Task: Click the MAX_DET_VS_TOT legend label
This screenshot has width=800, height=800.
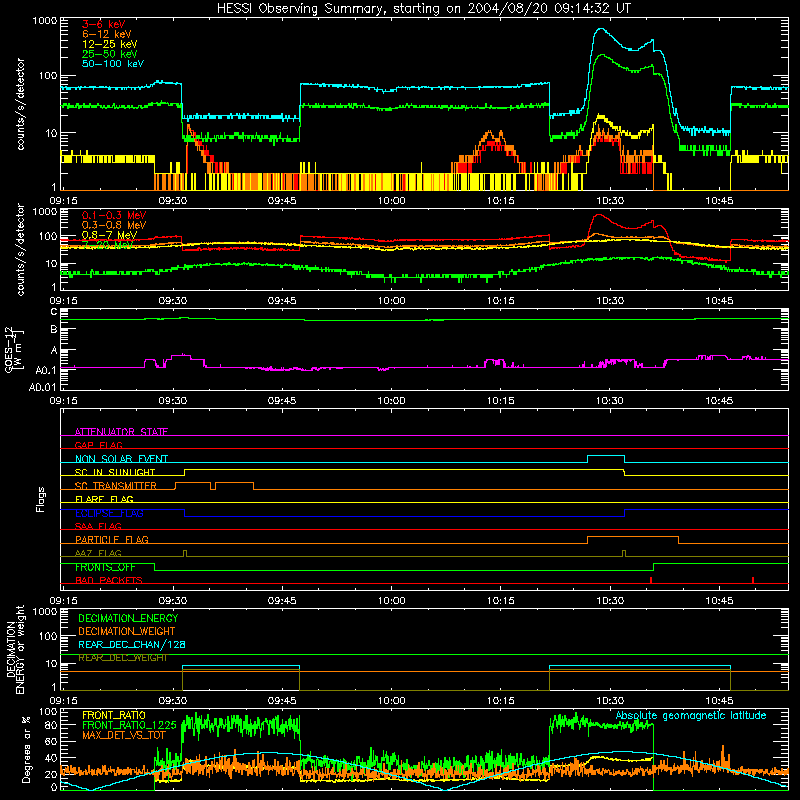Action: (124, 735)
